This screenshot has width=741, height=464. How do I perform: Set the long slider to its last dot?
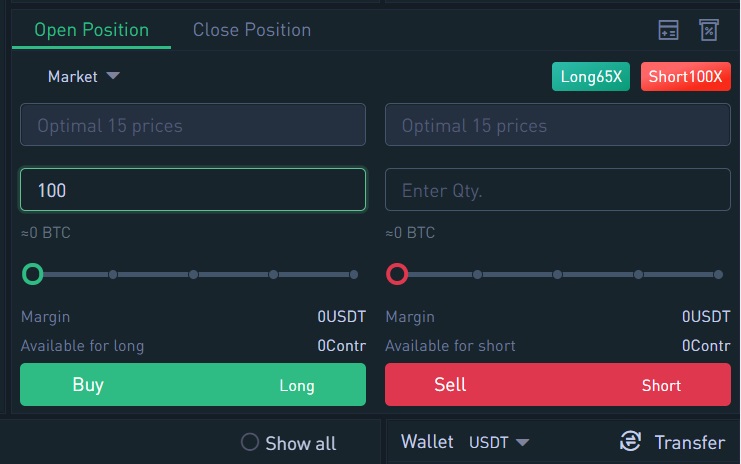click(x=354, y=275)
